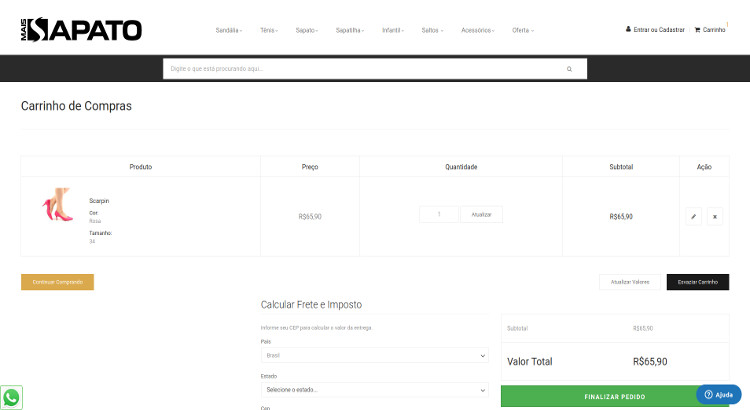750x410 pixels.
Task: Open the Infantil menu
Action: coord(393,30)
